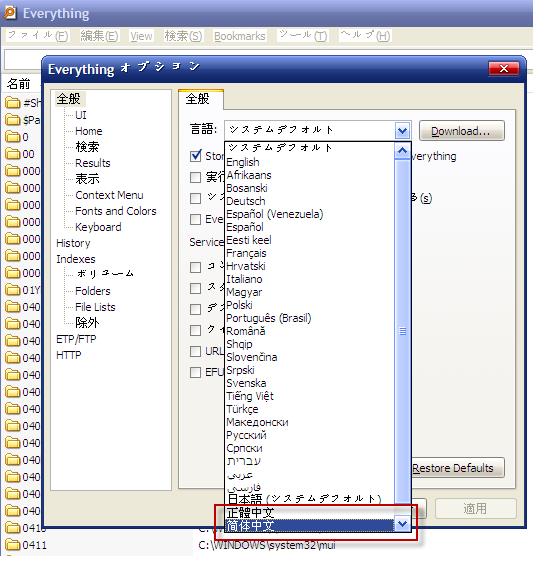Choose 简体中文 in language list

(x=310, y=525)
